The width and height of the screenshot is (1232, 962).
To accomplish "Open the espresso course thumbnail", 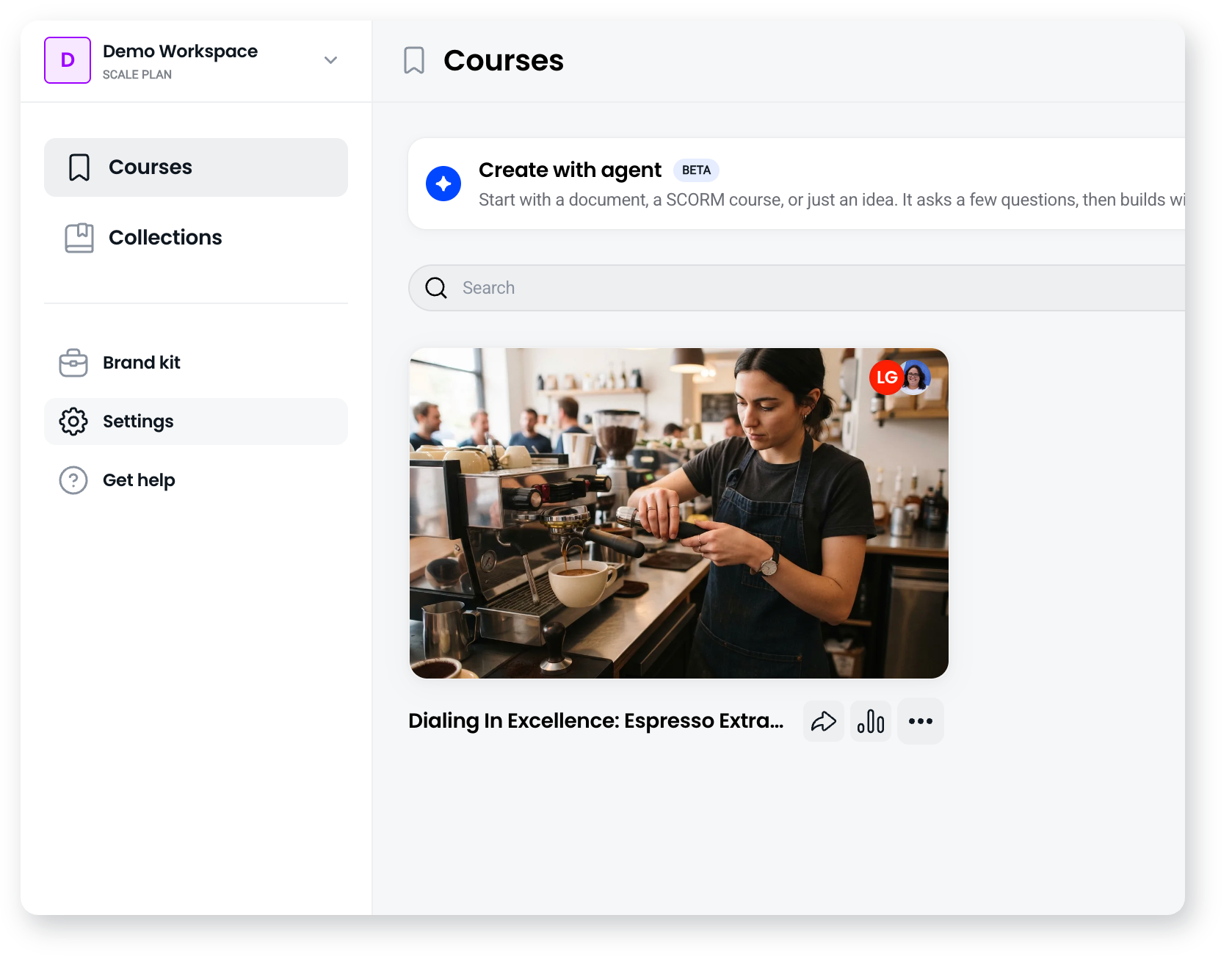I will (679, 513).
